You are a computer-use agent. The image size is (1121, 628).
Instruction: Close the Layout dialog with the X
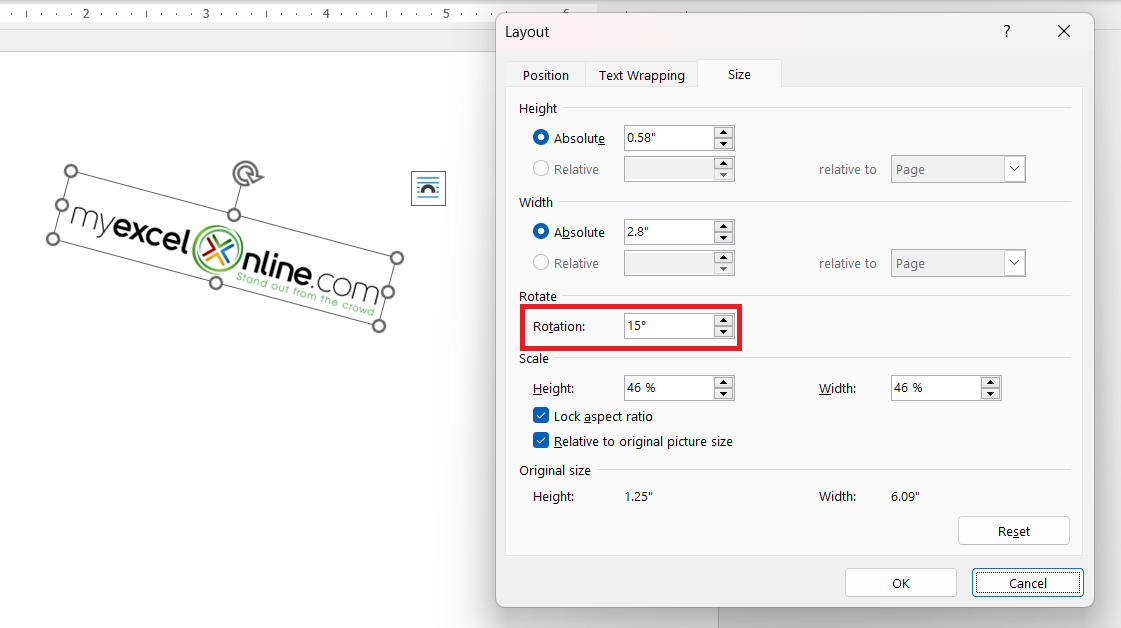click(x=1064, y=31)
